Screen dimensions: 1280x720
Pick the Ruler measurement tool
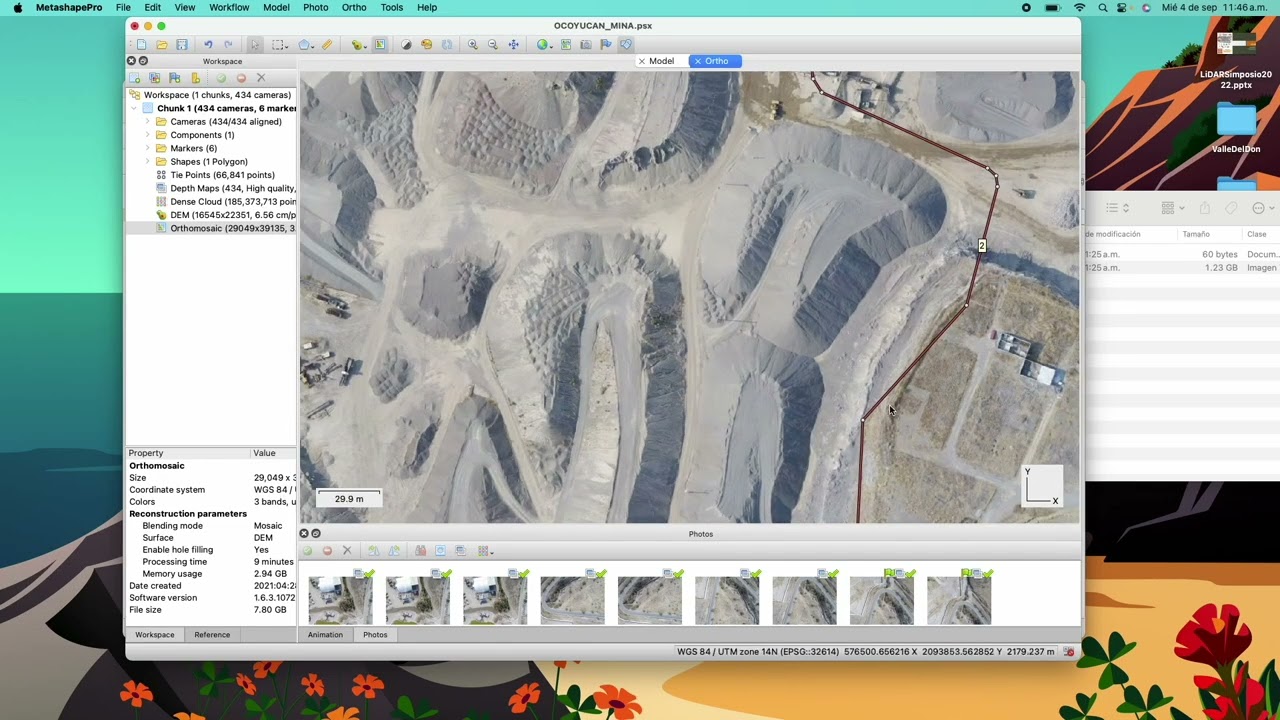coord(327,45)
